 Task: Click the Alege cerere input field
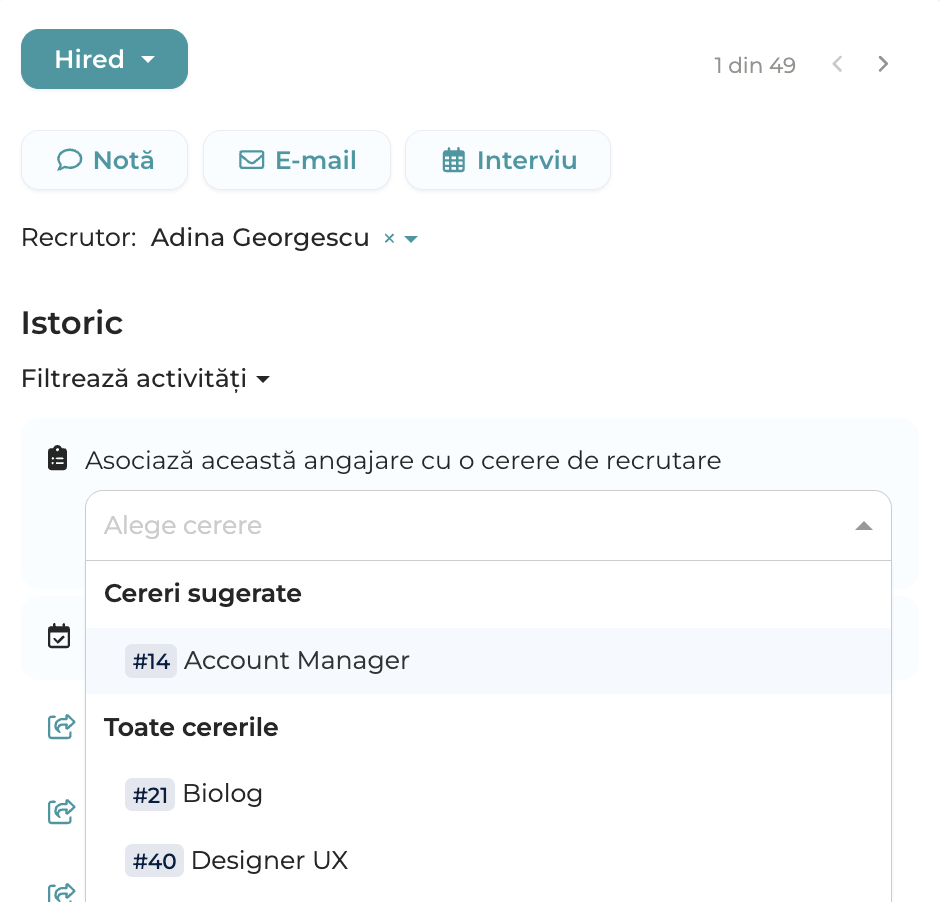[488, 526]
